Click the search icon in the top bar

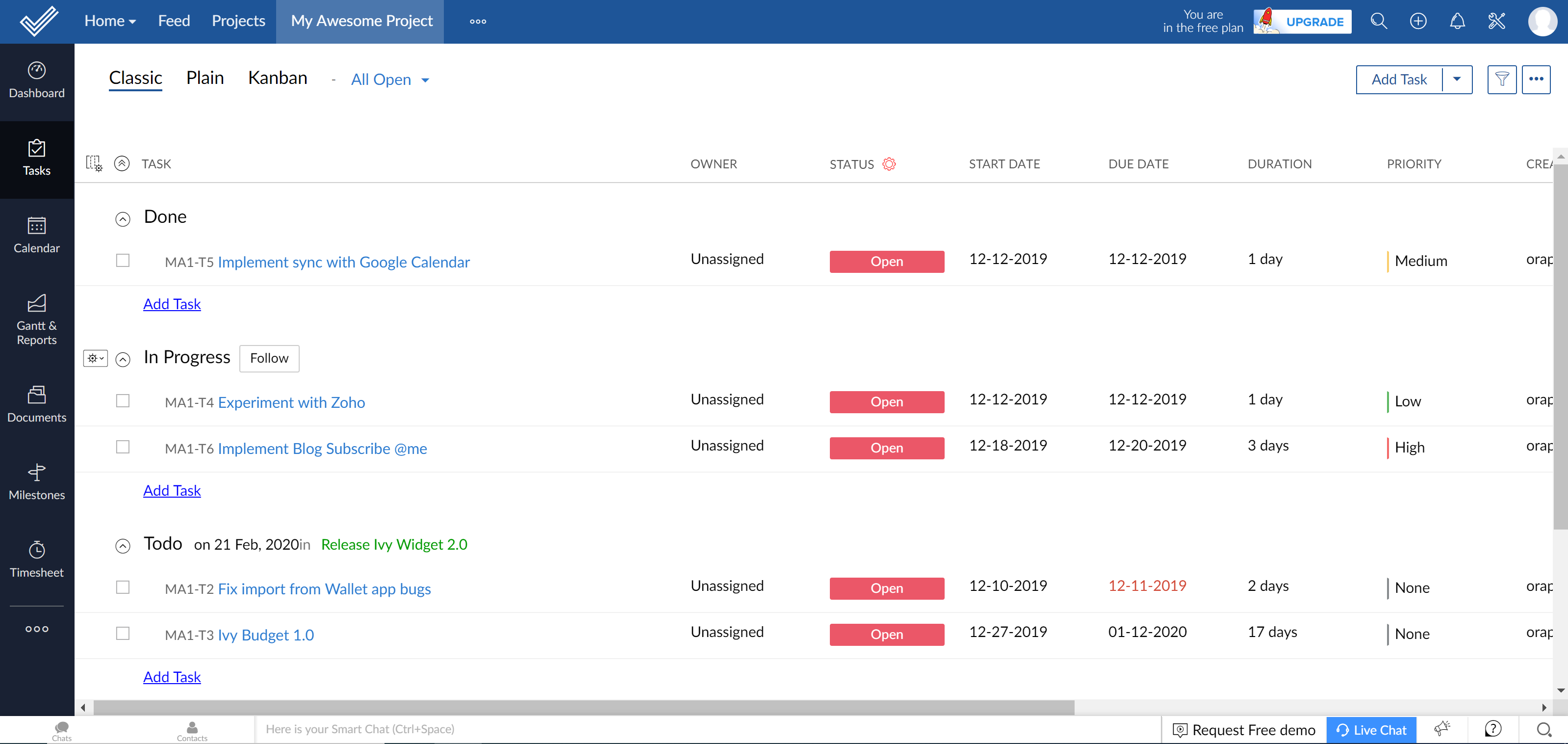(x=1379, y=21)
